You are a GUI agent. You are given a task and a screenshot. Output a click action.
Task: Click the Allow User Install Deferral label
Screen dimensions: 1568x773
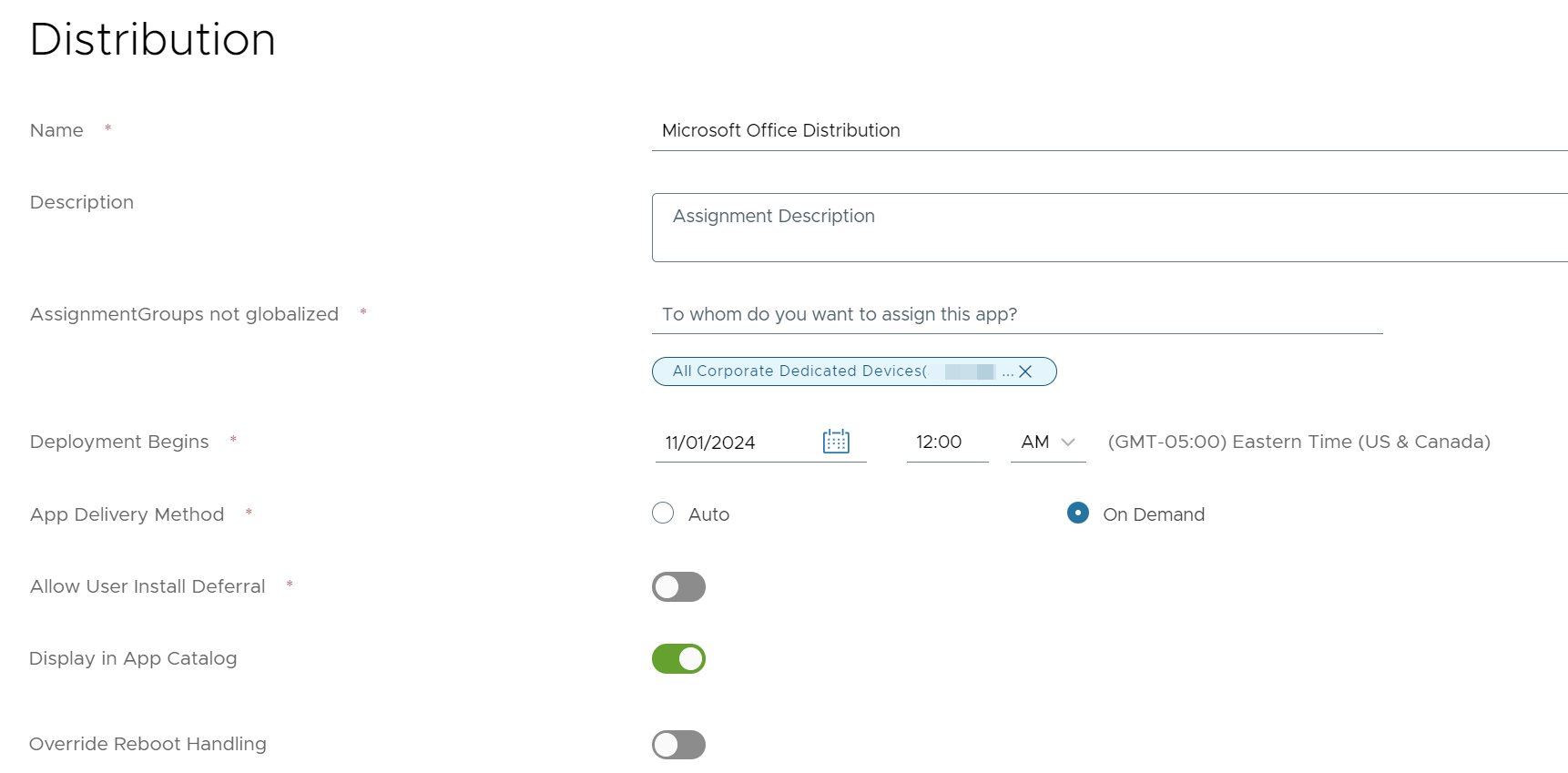148,587
